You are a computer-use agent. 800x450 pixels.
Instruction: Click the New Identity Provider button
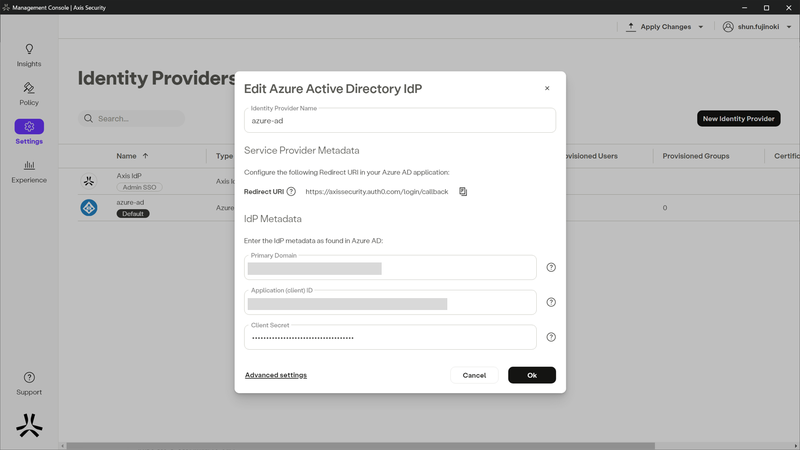(738, 118)
